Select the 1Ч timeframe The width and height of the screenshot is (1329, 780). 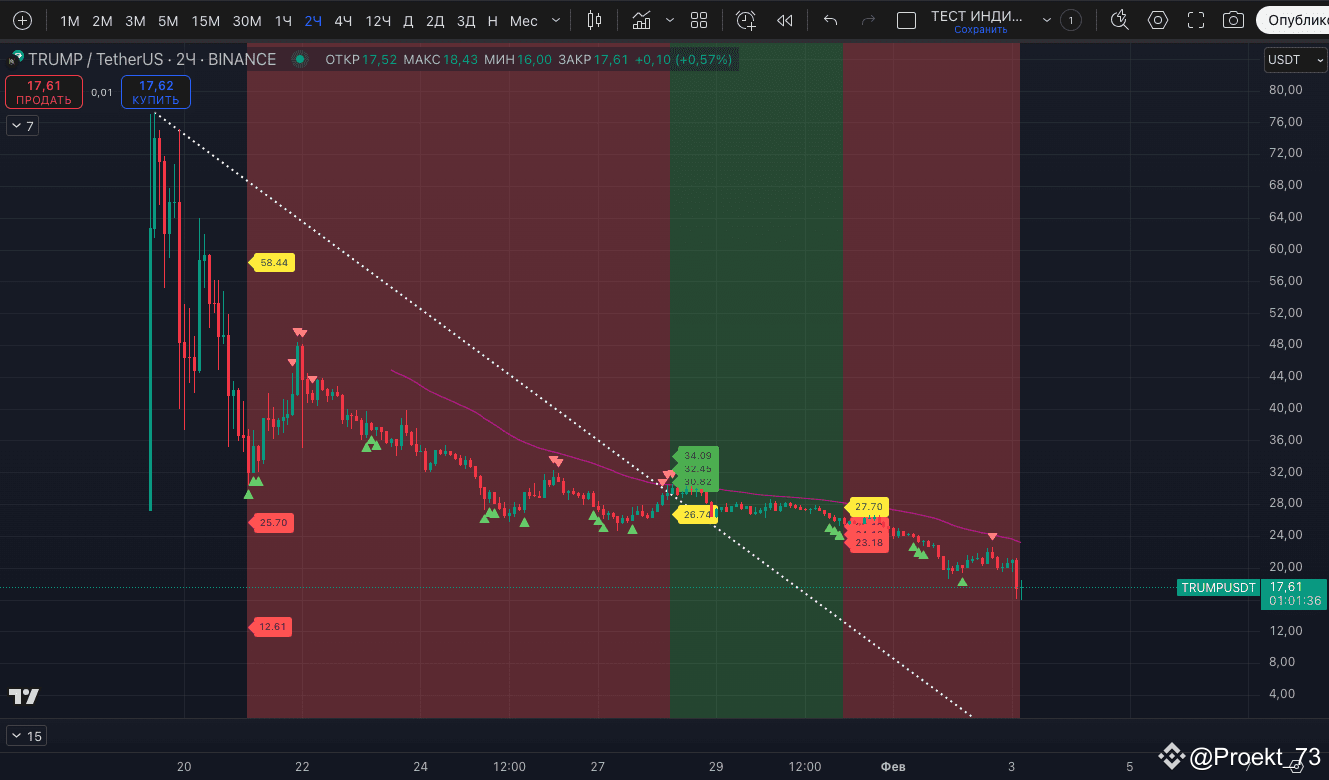pyautogui.click(x=284, y=21)
